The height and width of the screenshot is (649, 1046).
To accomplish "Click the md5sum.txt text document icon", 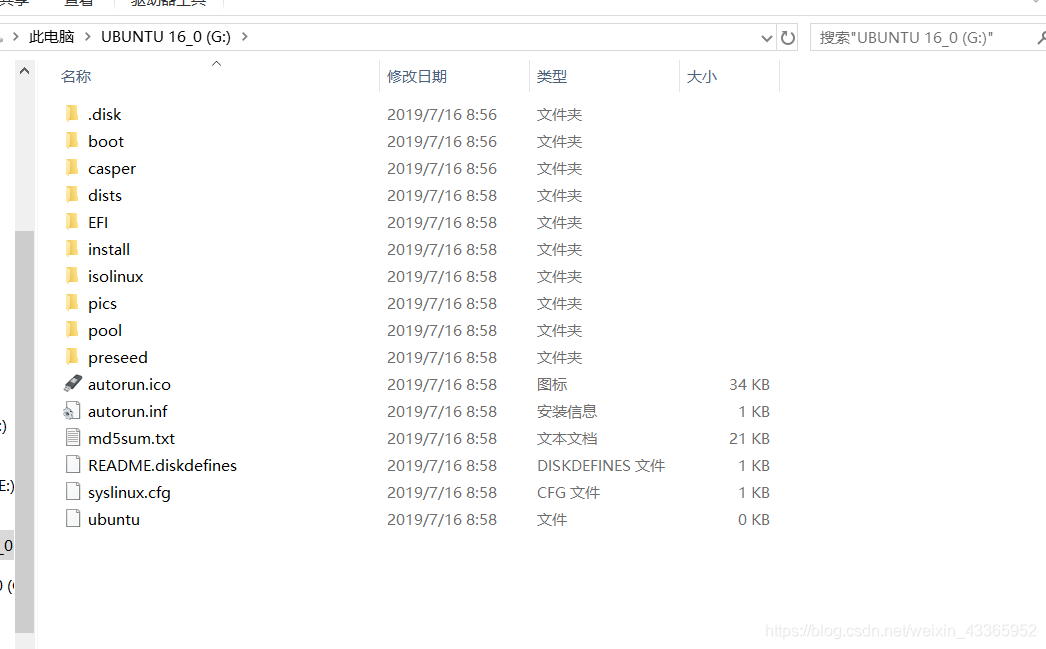I will coord(73,438).
